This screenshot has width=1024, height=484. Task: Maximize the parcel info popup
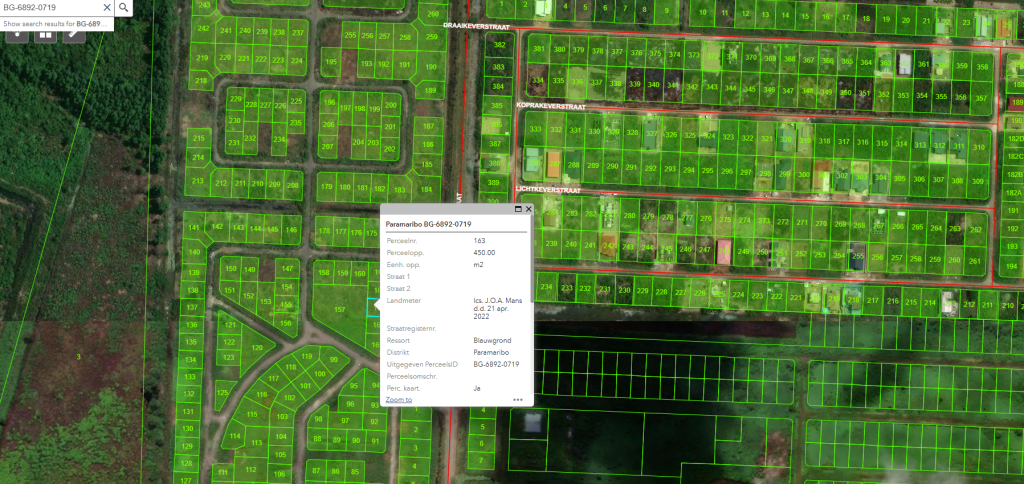click(518, 210)
